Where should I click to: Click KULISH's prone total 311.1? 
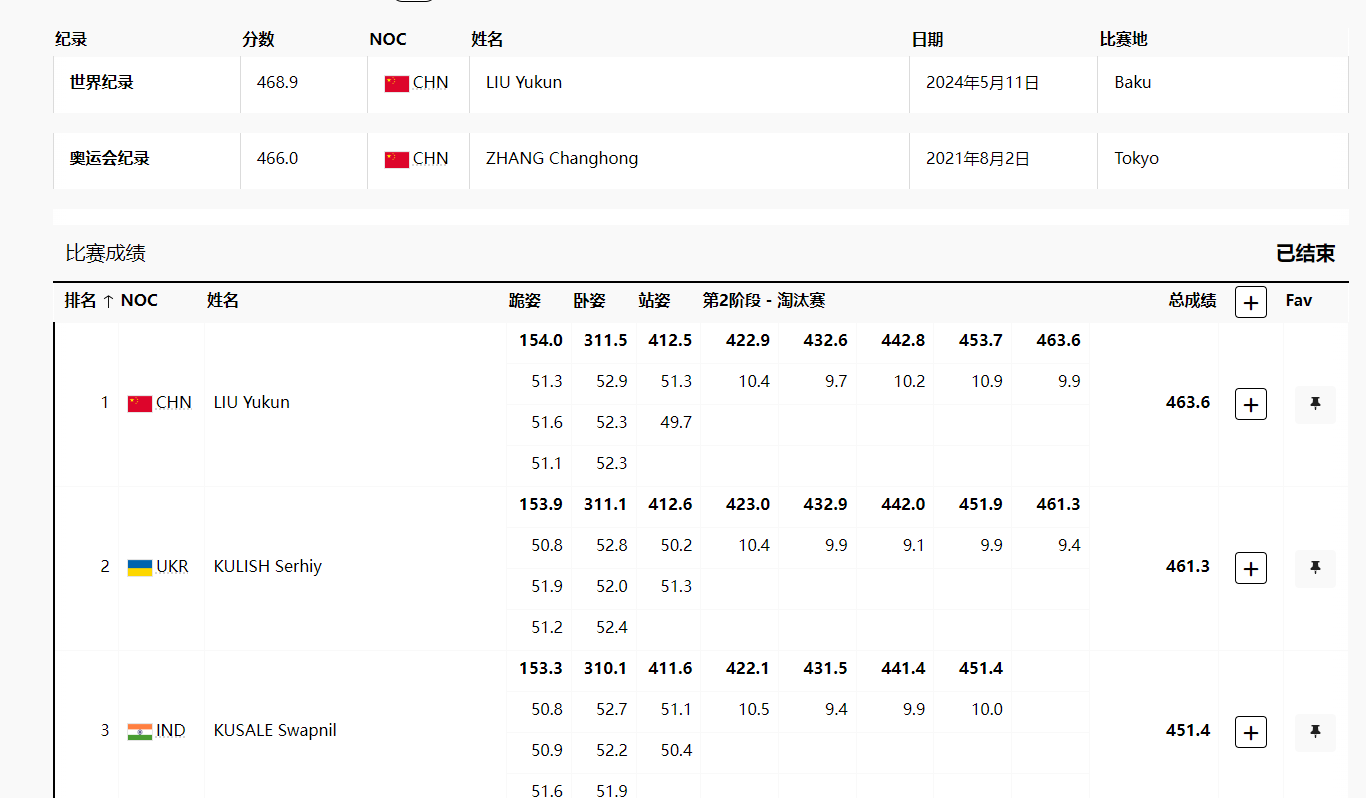coord(606,504)
